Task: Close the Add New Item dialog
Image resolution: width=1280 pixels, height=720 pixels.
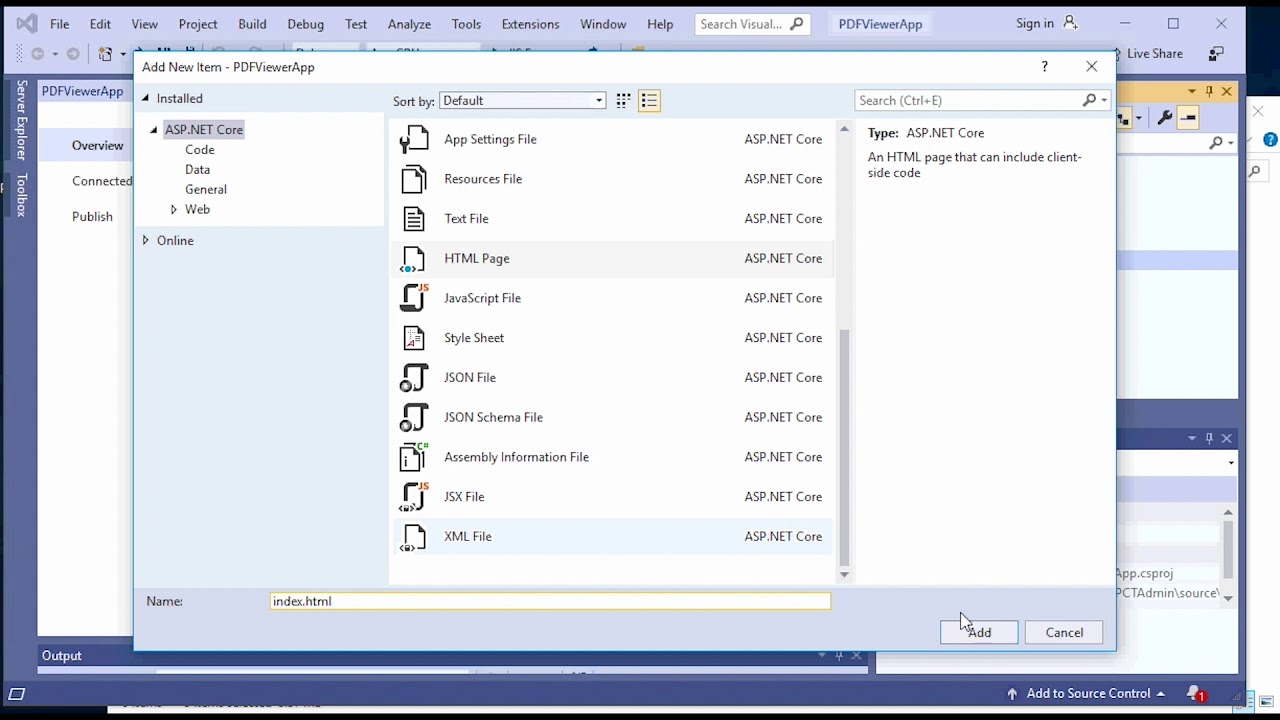Action: (x=1091, y=67)
